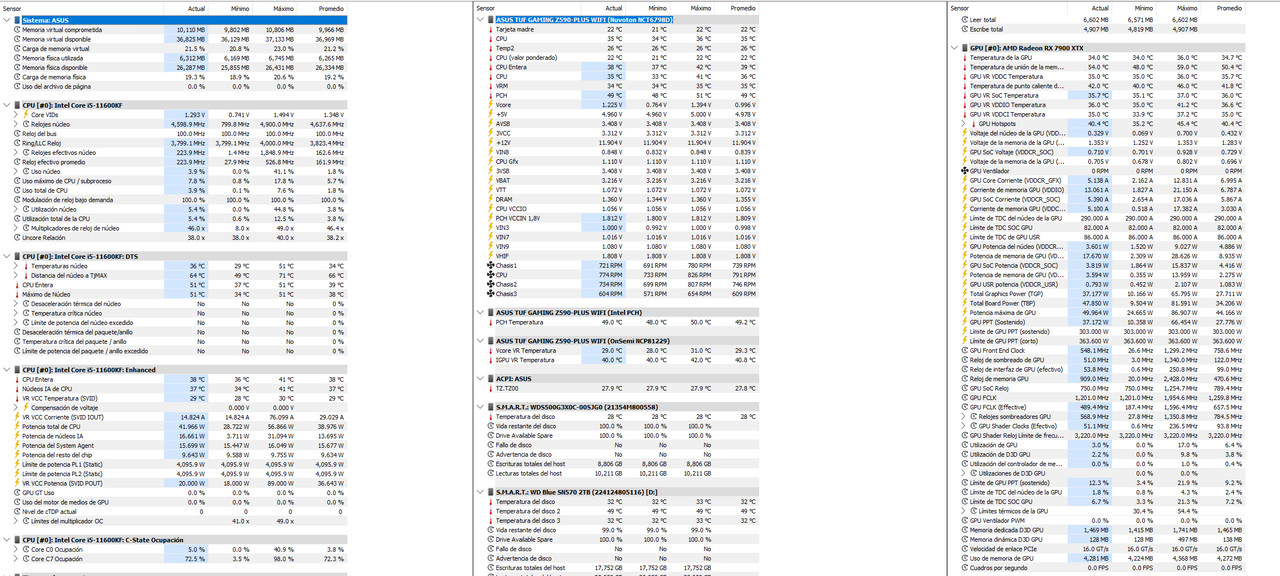1280x576 pixels.
Task: Expand the Multiplicadores de reloj de núcleo row
Action: tap(16, 228)
